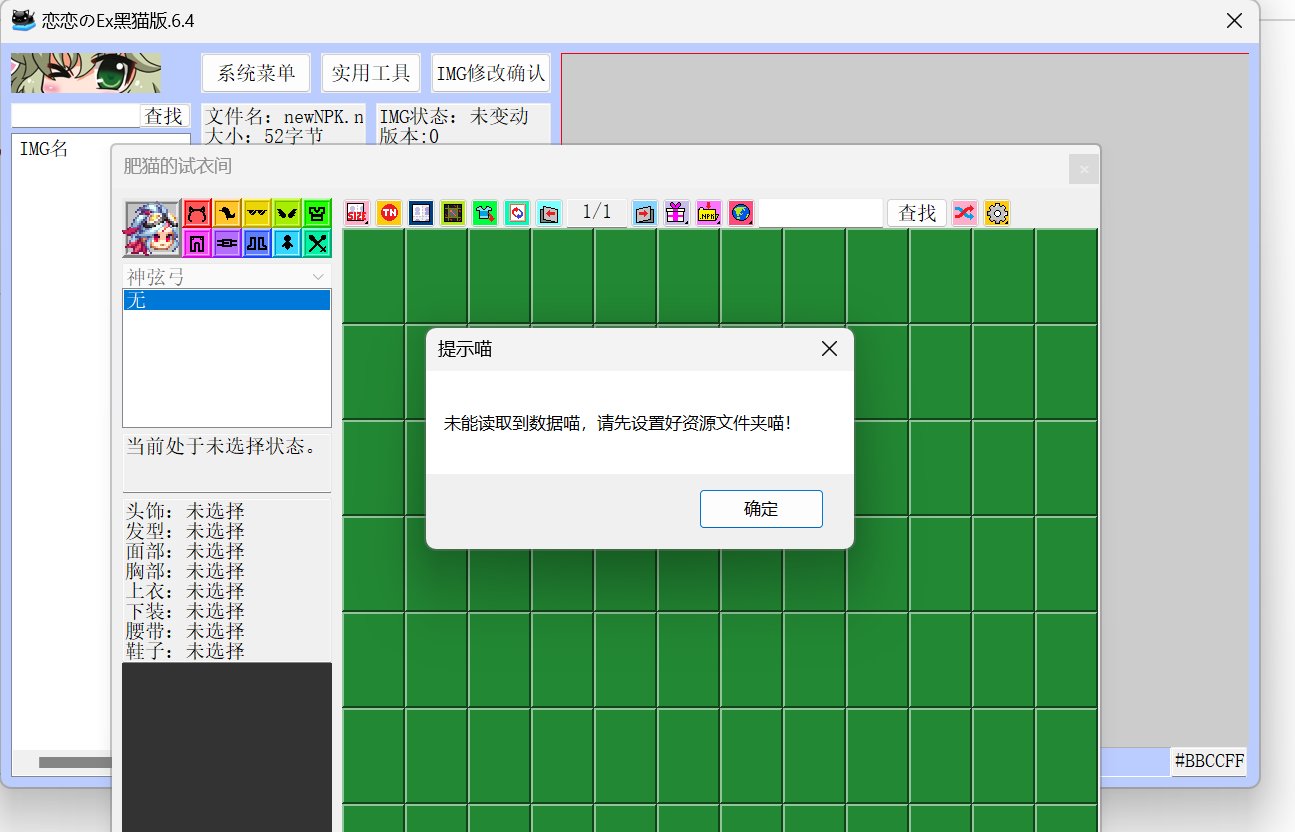Select the green shirt top category icon
The image size is (1295, 832).
tap(317, 213)
